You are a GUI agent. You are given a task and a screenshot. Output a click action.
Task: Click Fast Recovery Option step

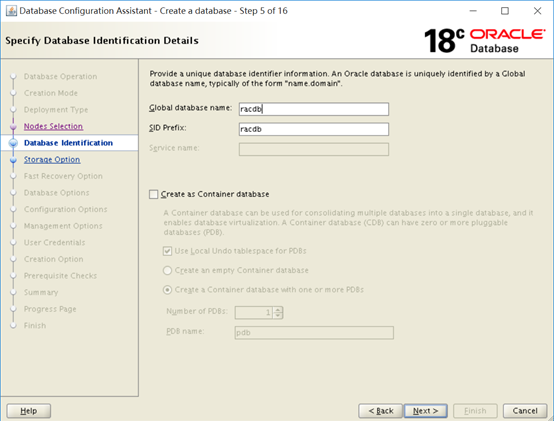click(x=63, y=176)
